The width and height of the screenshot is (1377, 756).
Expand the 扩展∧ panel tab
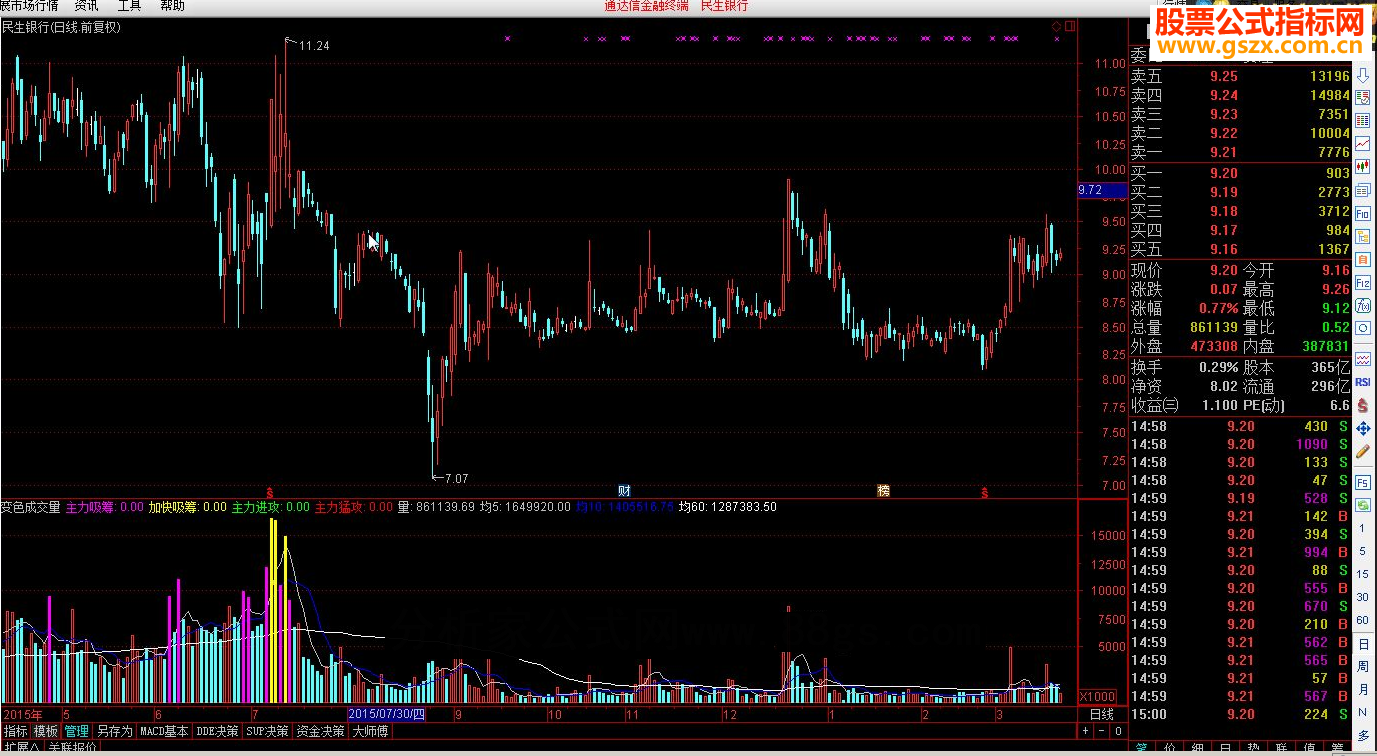pos(20,748)
